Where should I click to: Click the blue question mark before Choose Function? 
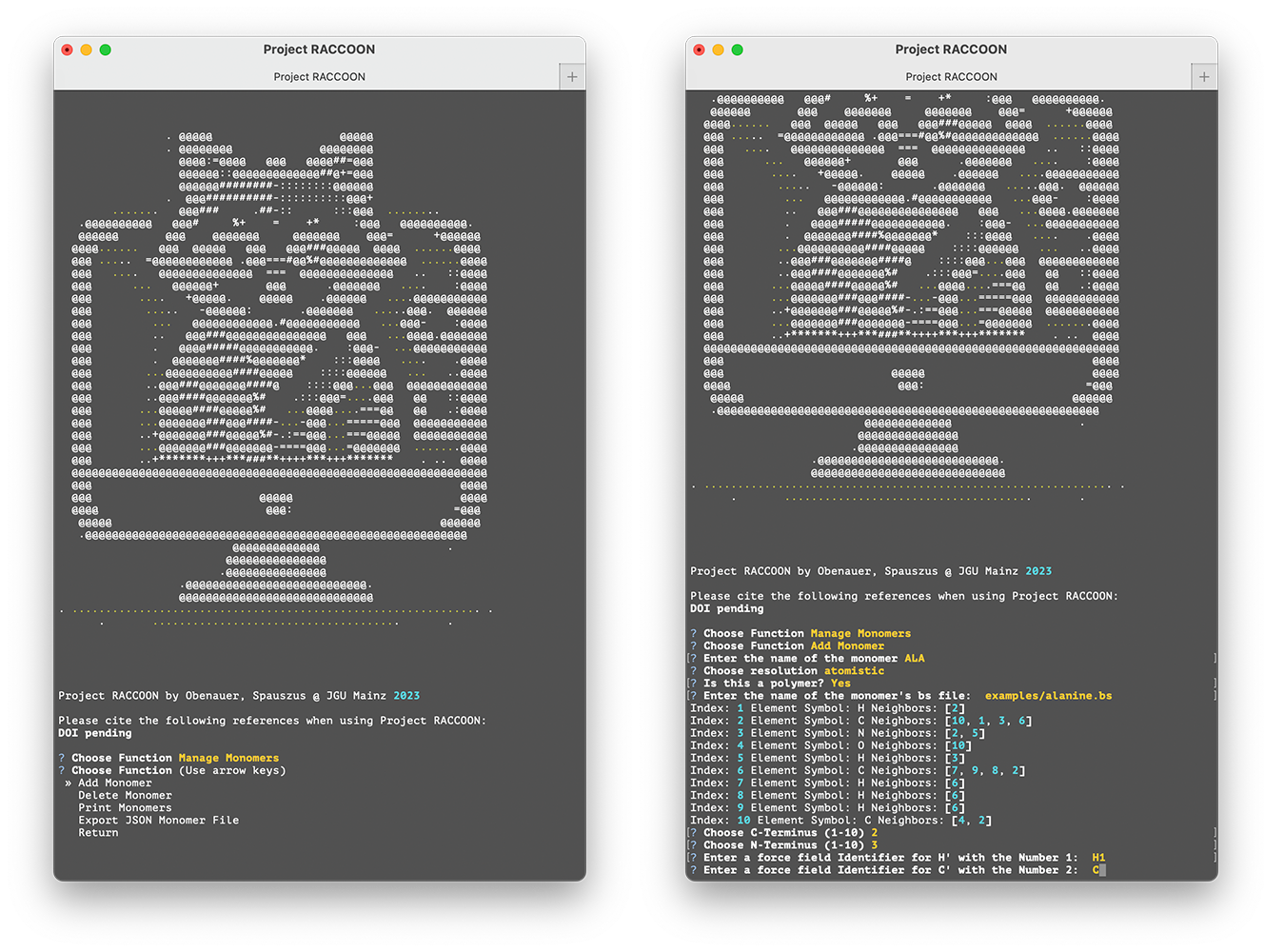pos(61,757)
